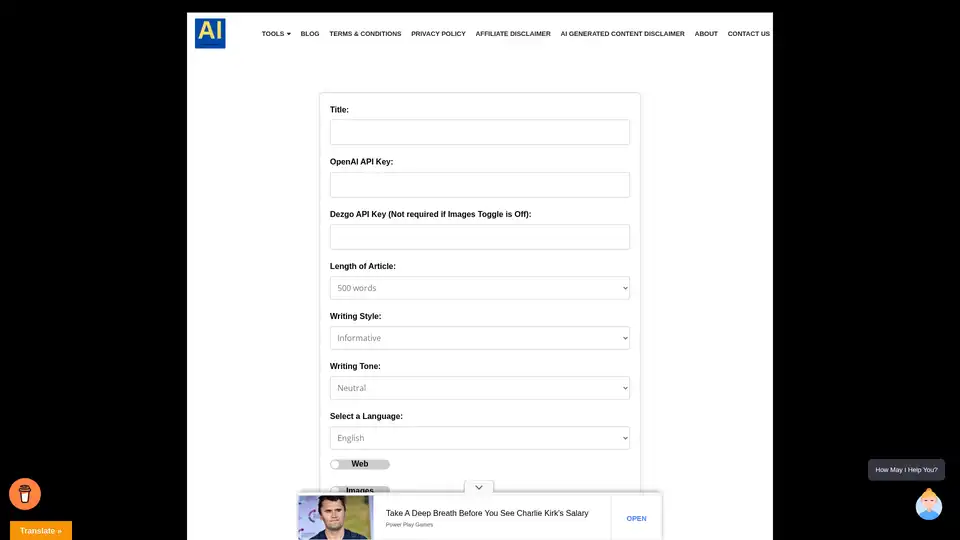The height and width of the screenshot is (540, 960).
Task: Open the Terms & Conditions page
Action: click(x=365, y=34)
